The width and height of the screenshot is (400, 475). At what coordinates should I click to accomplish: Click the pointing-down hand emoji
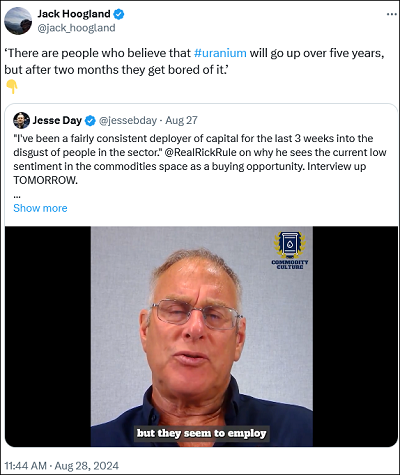[x=12, y=87]
